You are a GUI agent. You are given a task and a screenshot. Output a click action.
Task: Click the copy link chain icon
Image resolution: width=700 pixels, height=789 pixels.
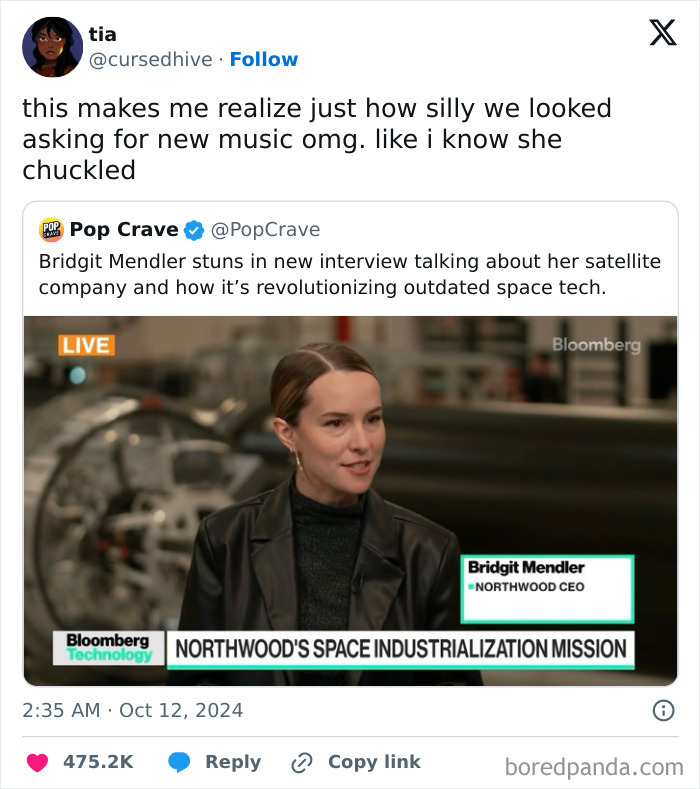click(302, 762)
